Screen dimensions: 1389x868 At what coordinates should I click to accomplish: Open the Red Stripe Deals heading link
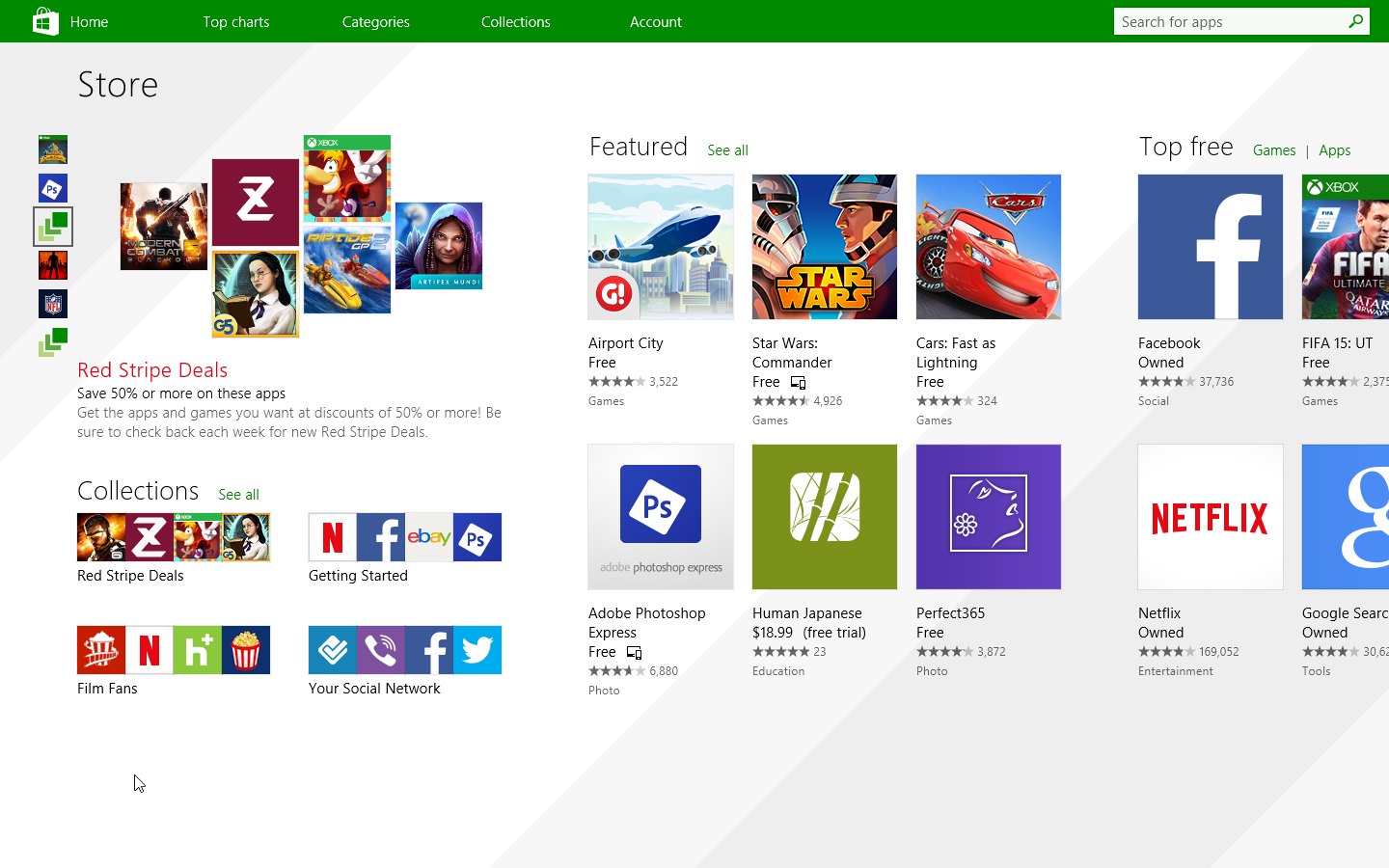click(152, 370)
